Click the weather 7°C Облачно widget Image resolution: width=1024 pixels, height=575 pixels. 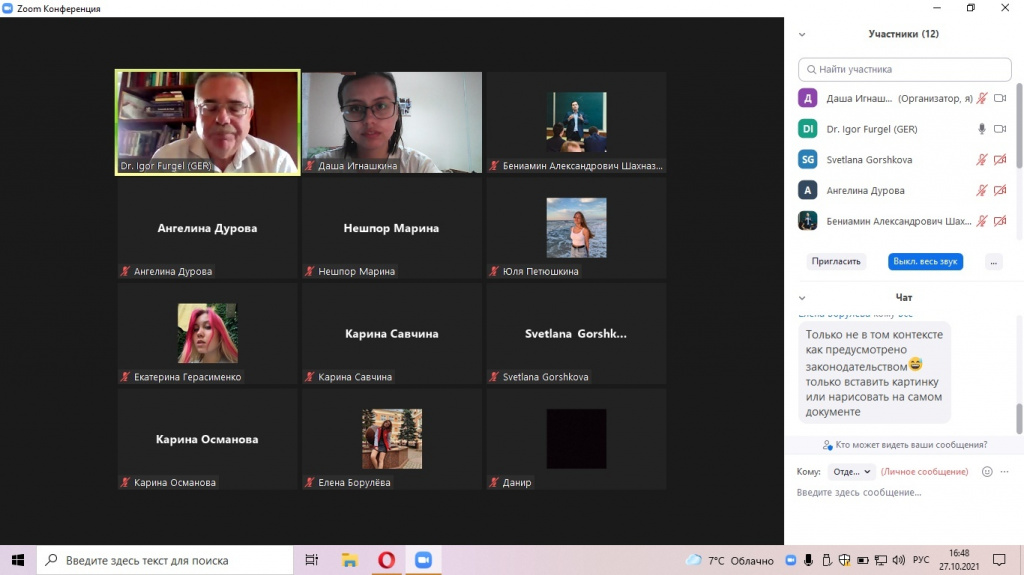coord(730,561)
